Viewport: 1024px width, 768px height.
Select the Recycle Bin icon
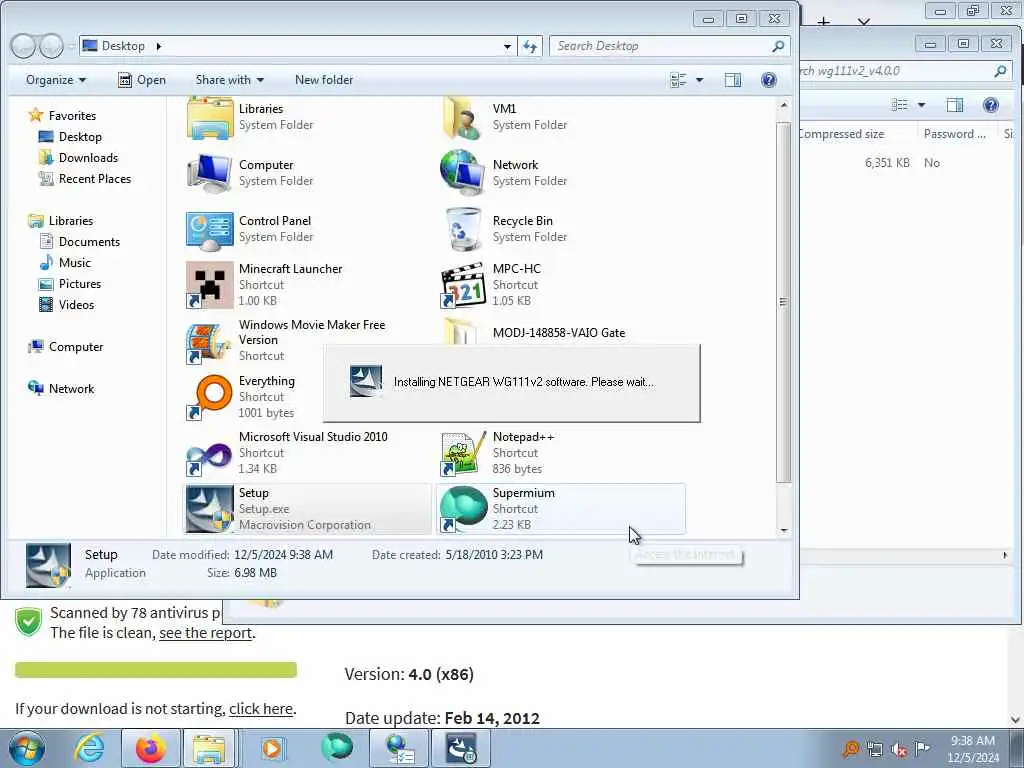[x=463, y=229]
